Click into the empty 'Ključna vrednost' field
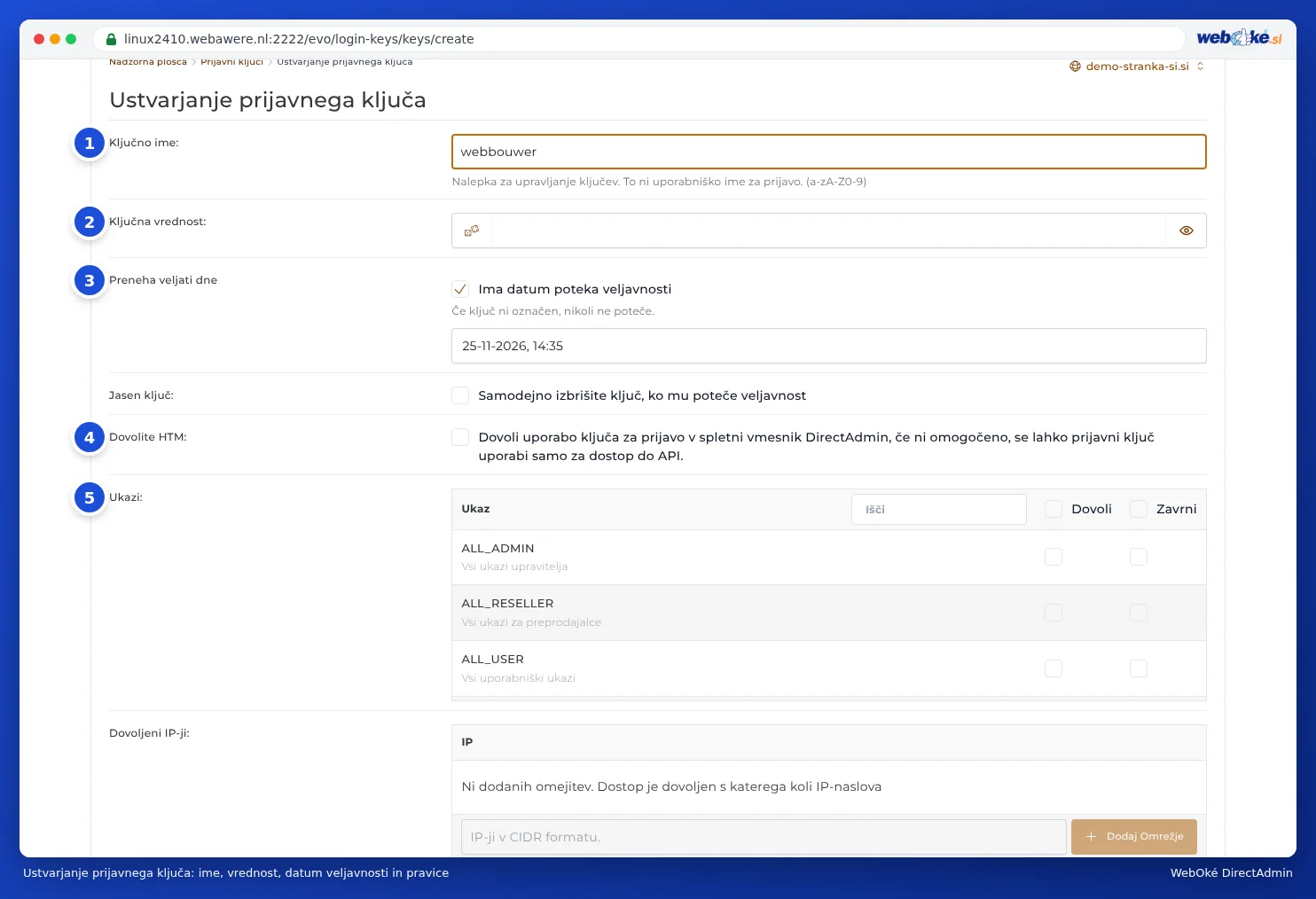Viewport: 1316px width, 899px height. [x=829, y=231]
